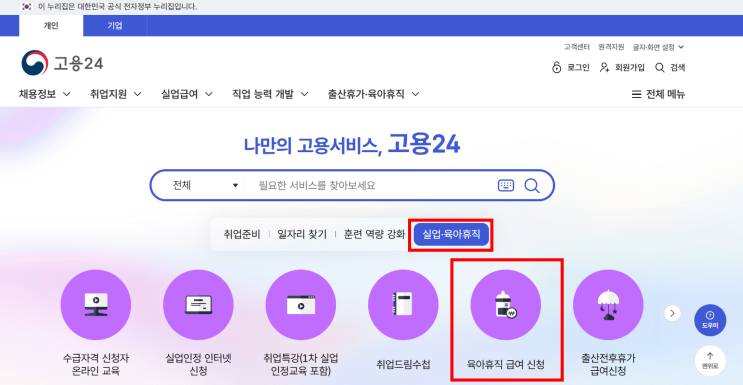The image size is (743, 385).
Task: Open 실업인정 인터넷 신청 icon
Action: [x=198, y=305]
